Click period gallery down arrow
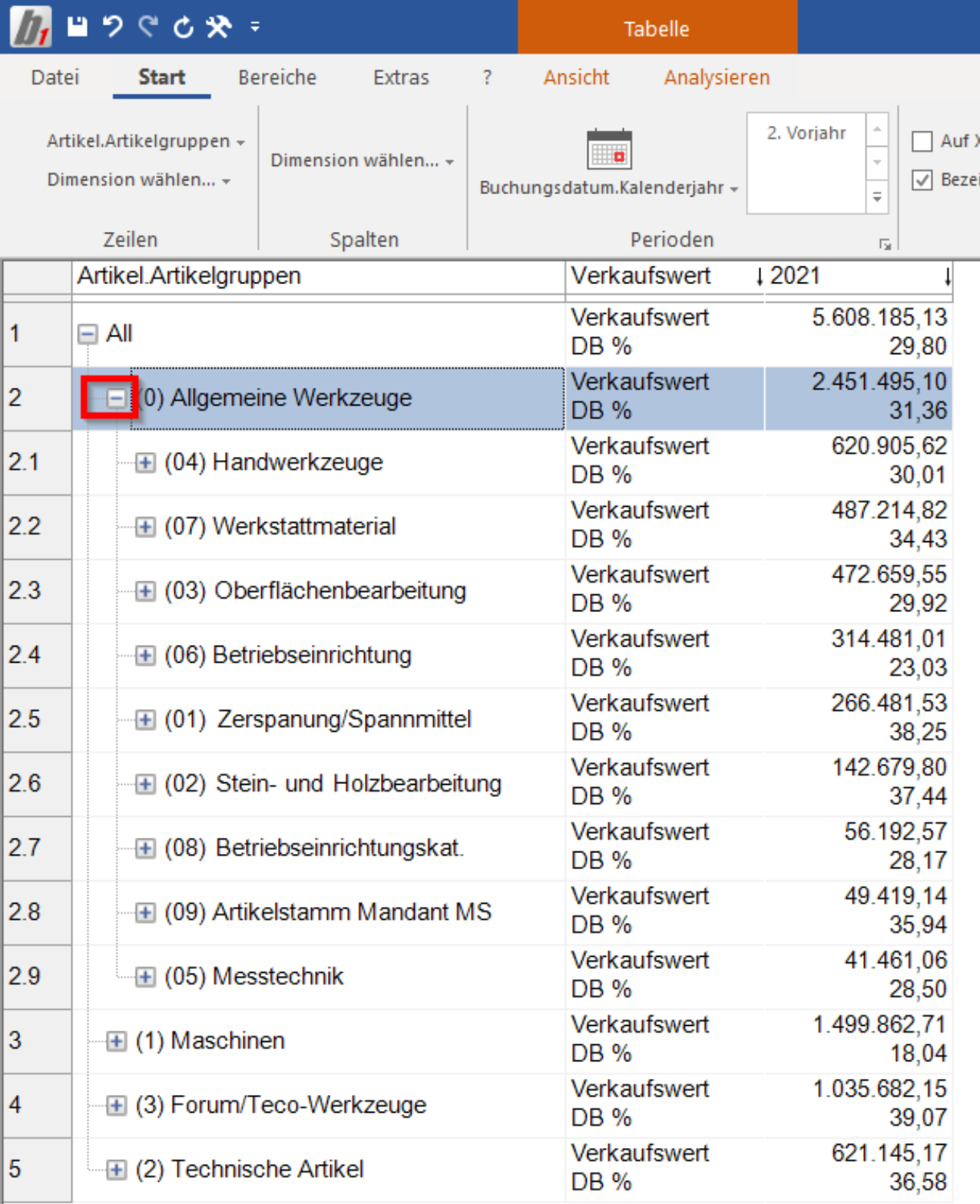The width and height of the screenshot is (980, 1204). [x=877, y=163]
